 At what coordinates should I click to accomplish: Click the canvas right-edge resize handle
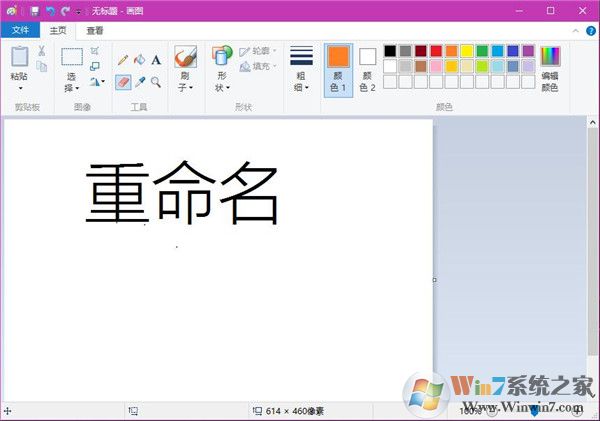pos(434,280)
